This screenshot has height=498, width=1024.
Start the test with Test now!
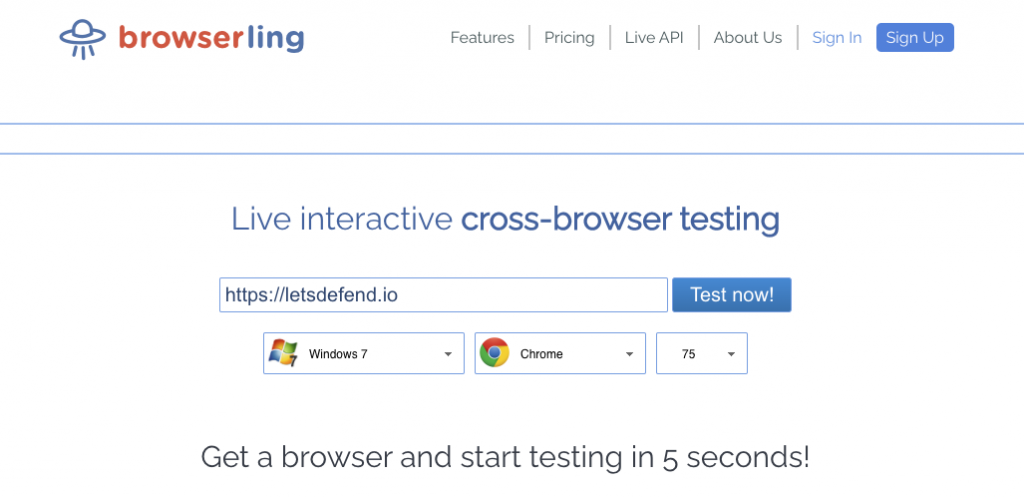pyautogui.click(x=731, y=295)
